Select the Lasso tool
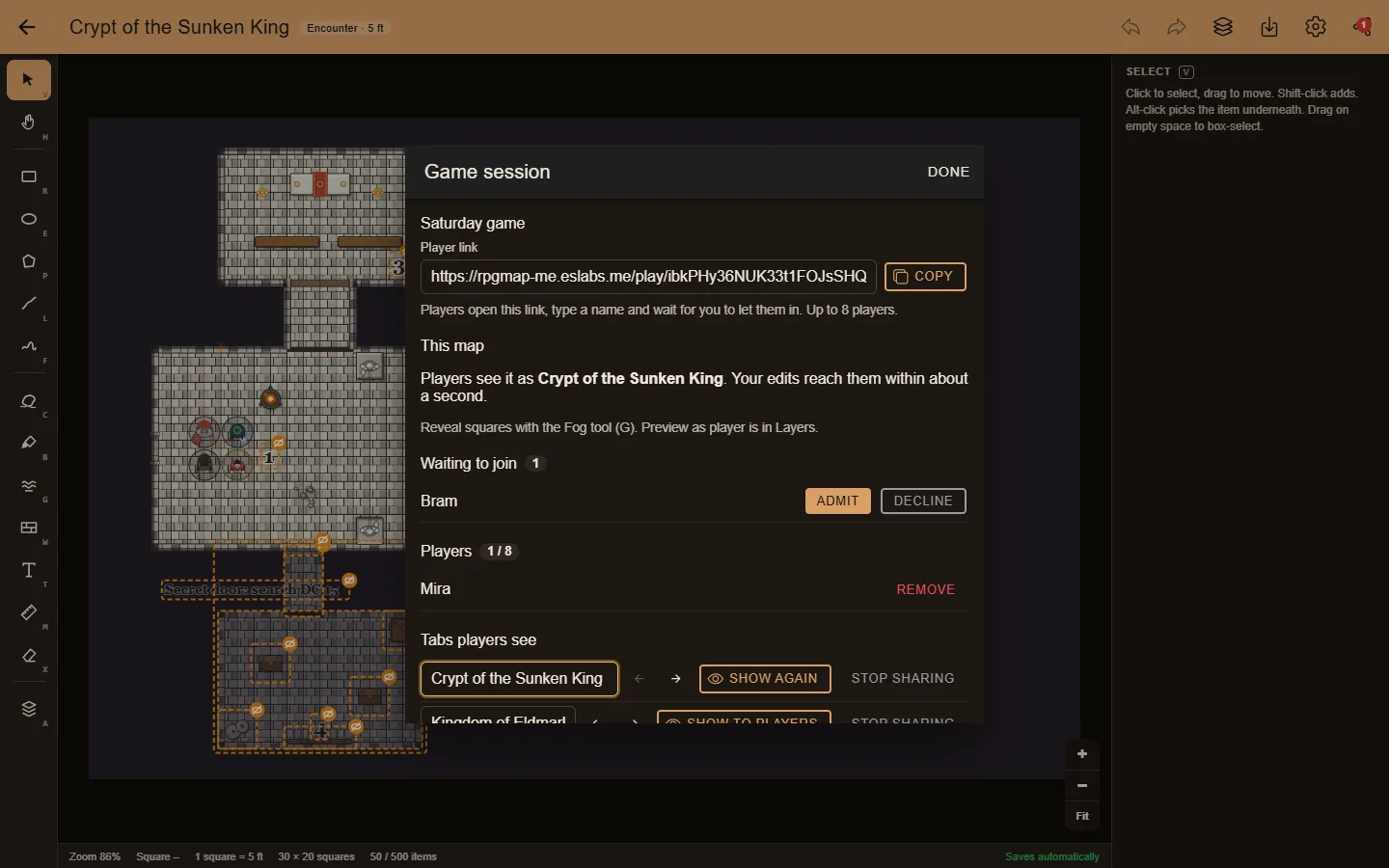The width and height of the screenshot is (1389, 868). pyautogui.click(x=29, y=400)
